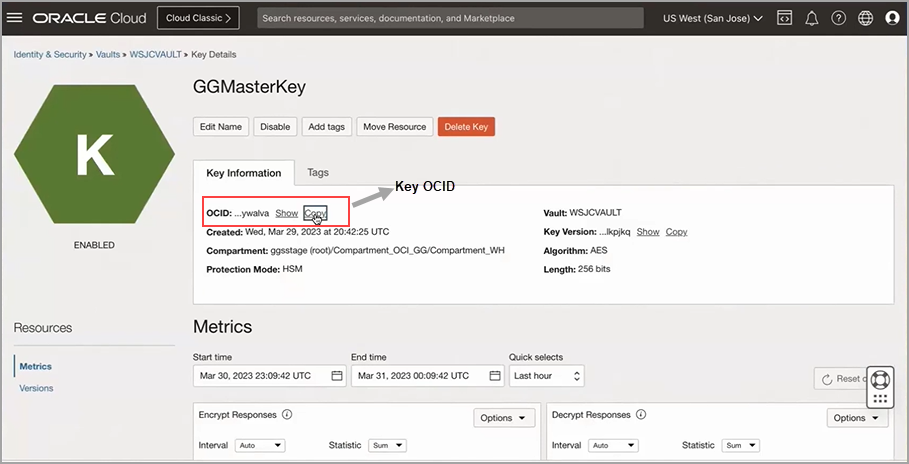Viewport: 909px width, 464px height.
Task: Open Versions in Resources sidebar
Action: (36, 388)
